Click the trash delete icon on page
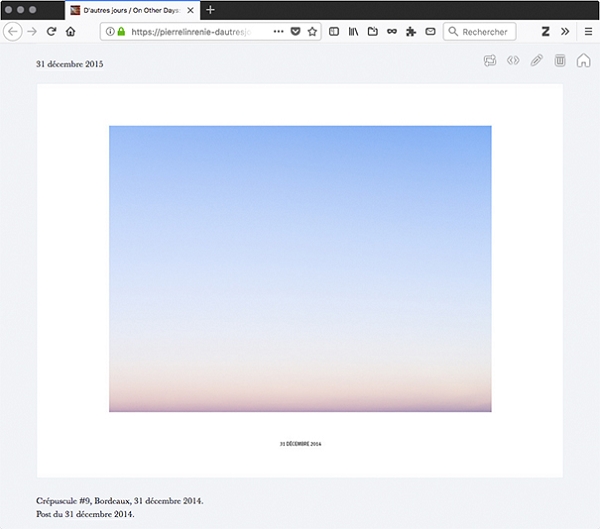 click(x=560, y=61)
